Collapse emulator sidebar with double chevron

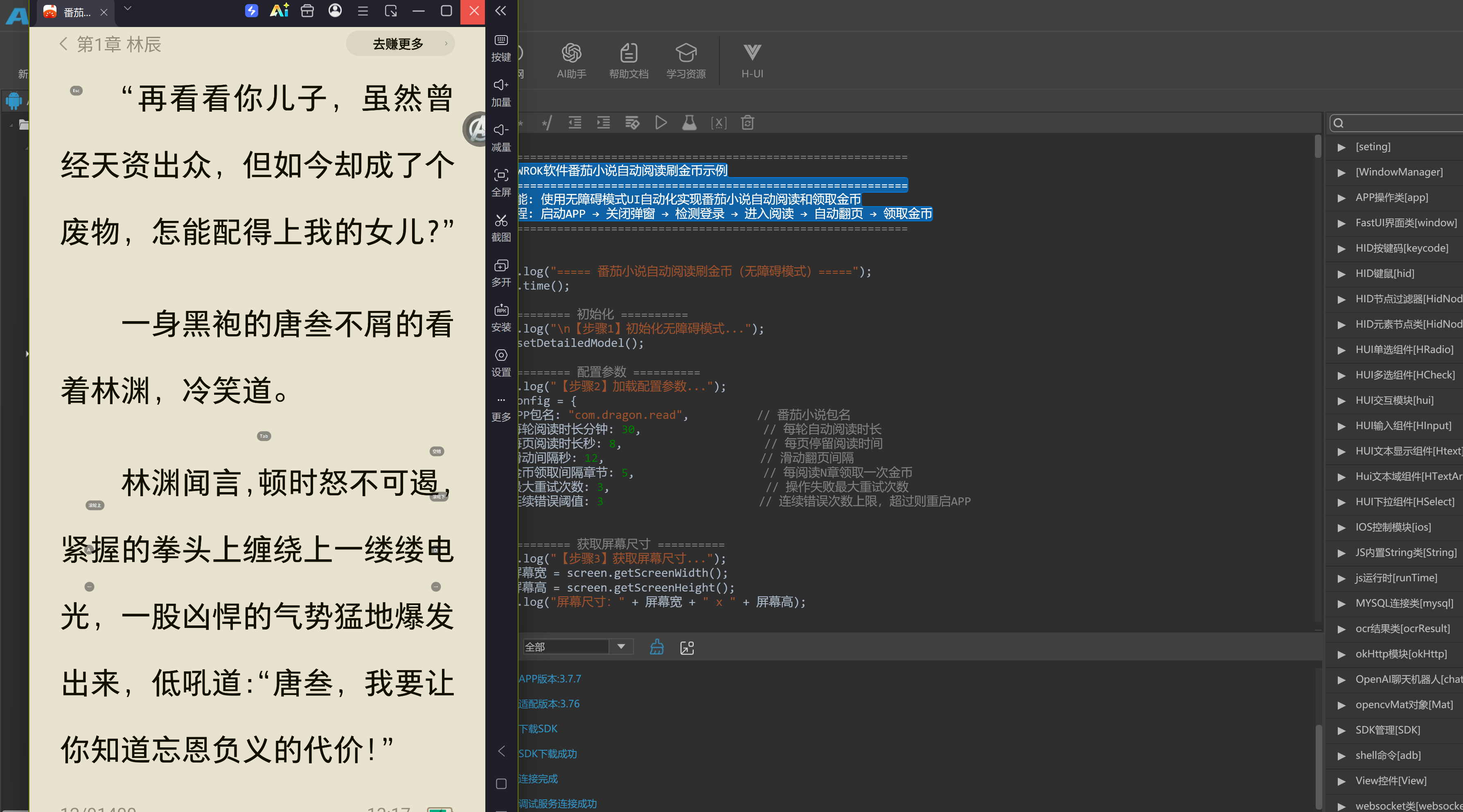click(x=500, y=11)
